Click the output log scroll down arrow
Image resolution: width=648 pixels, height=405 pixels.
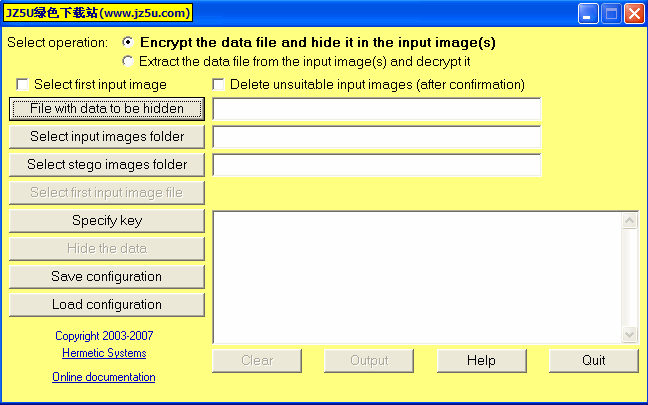click(x=629, y=334)
